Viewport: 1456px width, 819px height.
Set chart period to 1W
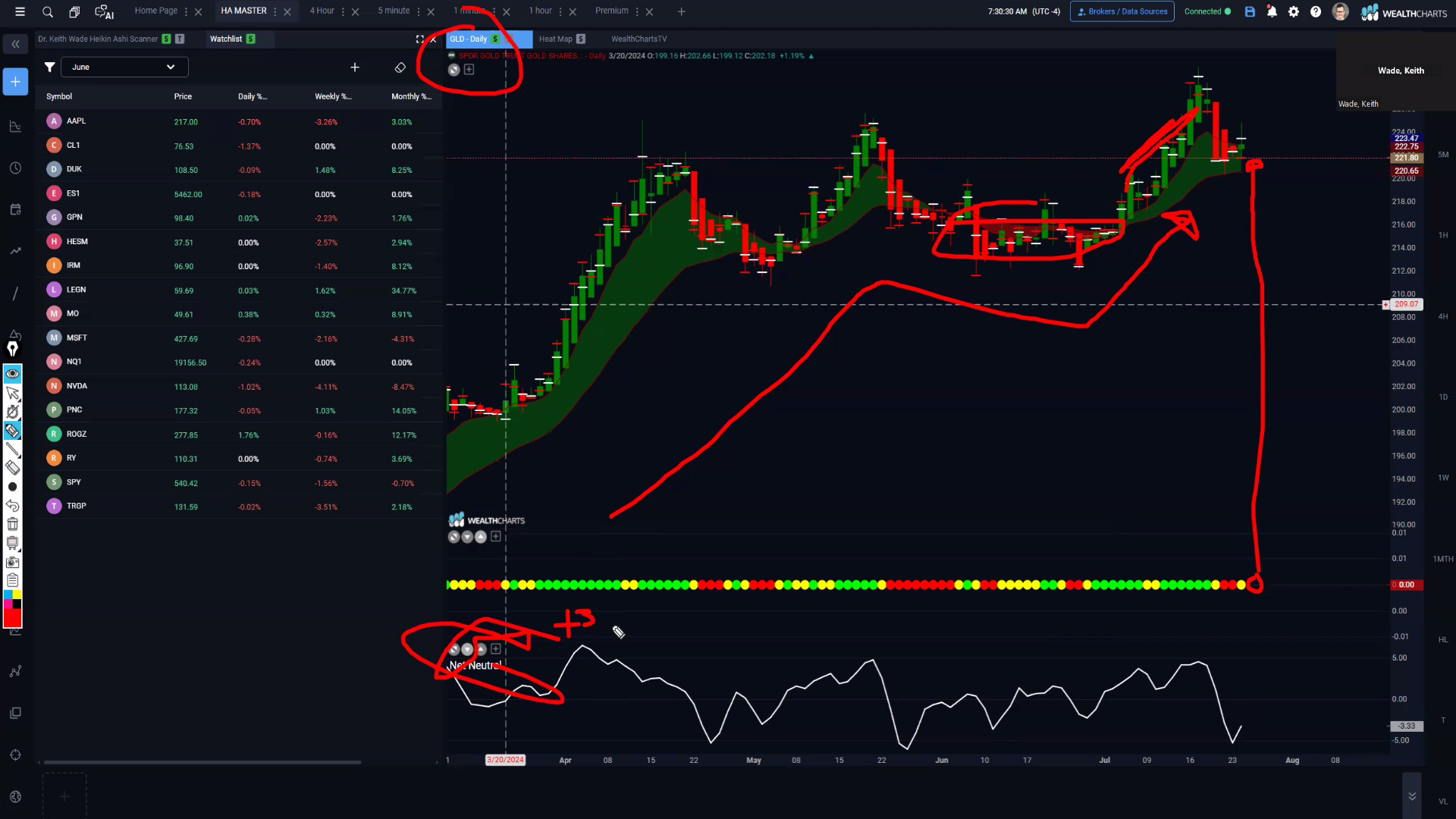click(1443, 478)
